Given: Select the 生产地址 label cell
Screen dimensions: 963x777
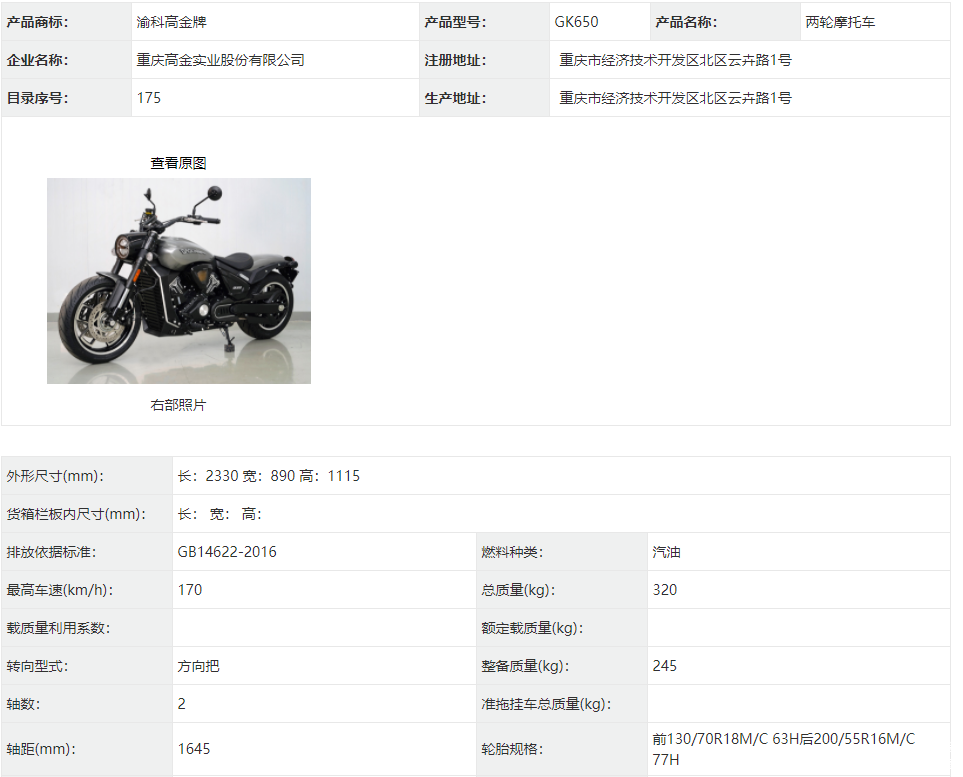Looking at the screenshot, I should (455, 98).
